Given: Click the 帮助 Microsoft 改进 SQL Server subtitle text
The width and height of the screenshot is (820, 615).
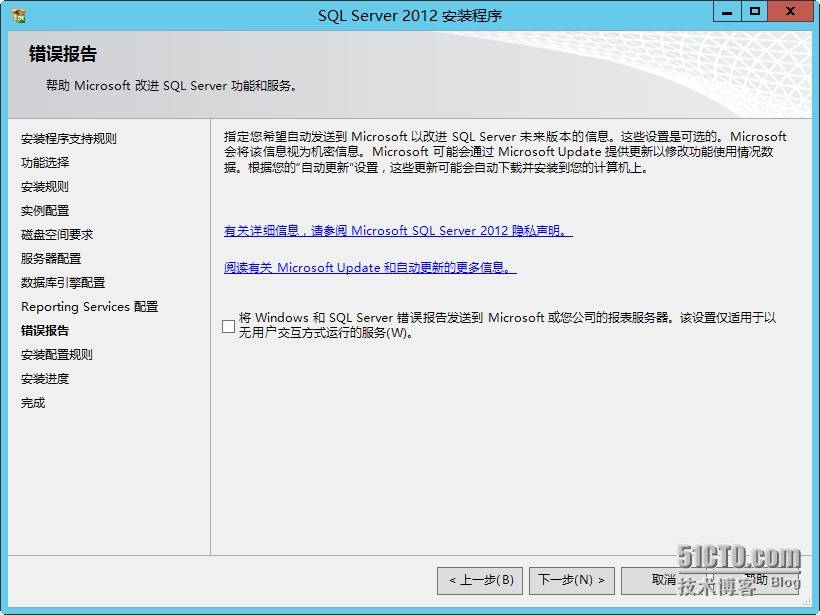Looking at the screenshot, I should tap(172, 86).
